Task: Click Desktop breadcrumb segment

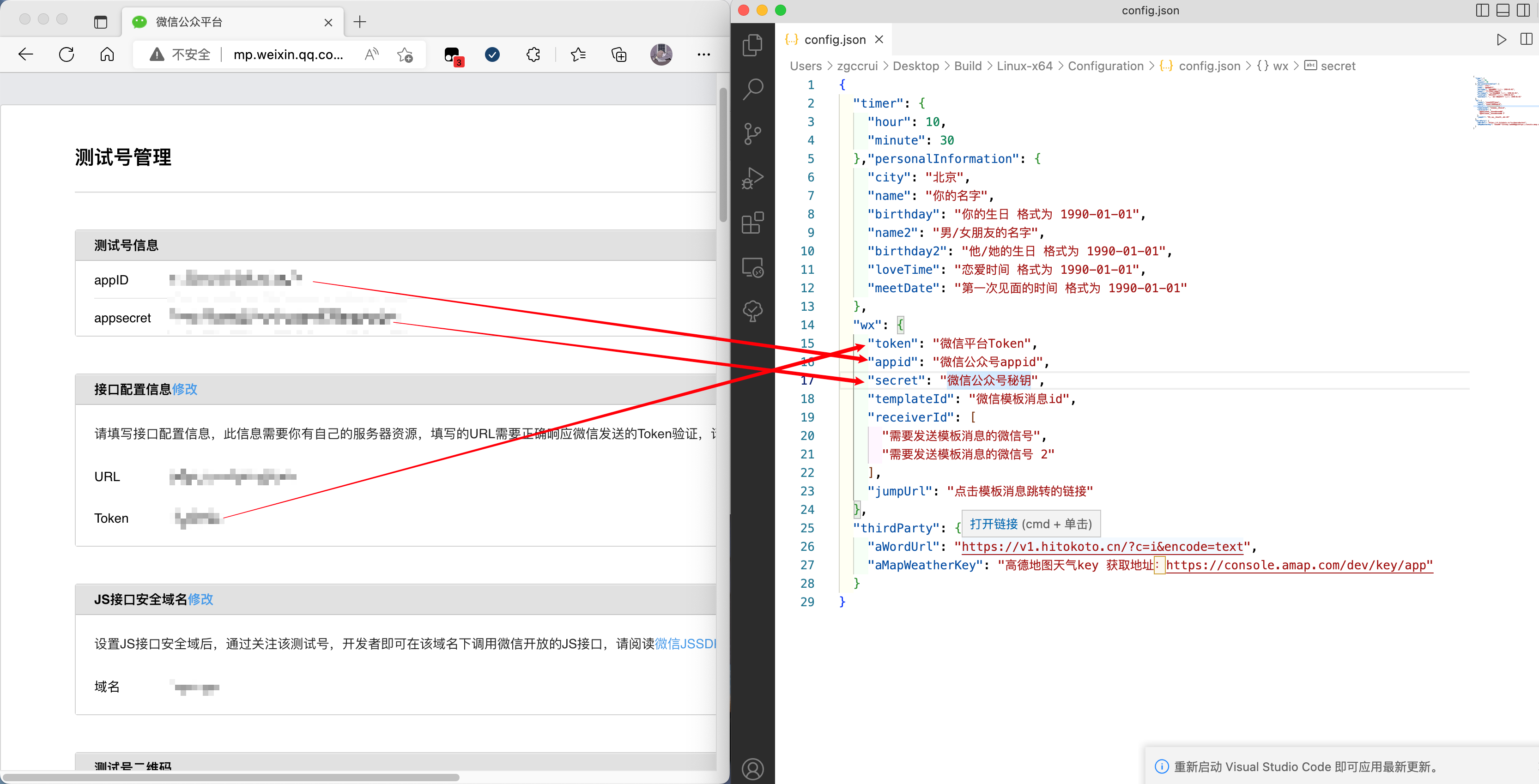Action: pyautogui.click(x=916, y=66)
